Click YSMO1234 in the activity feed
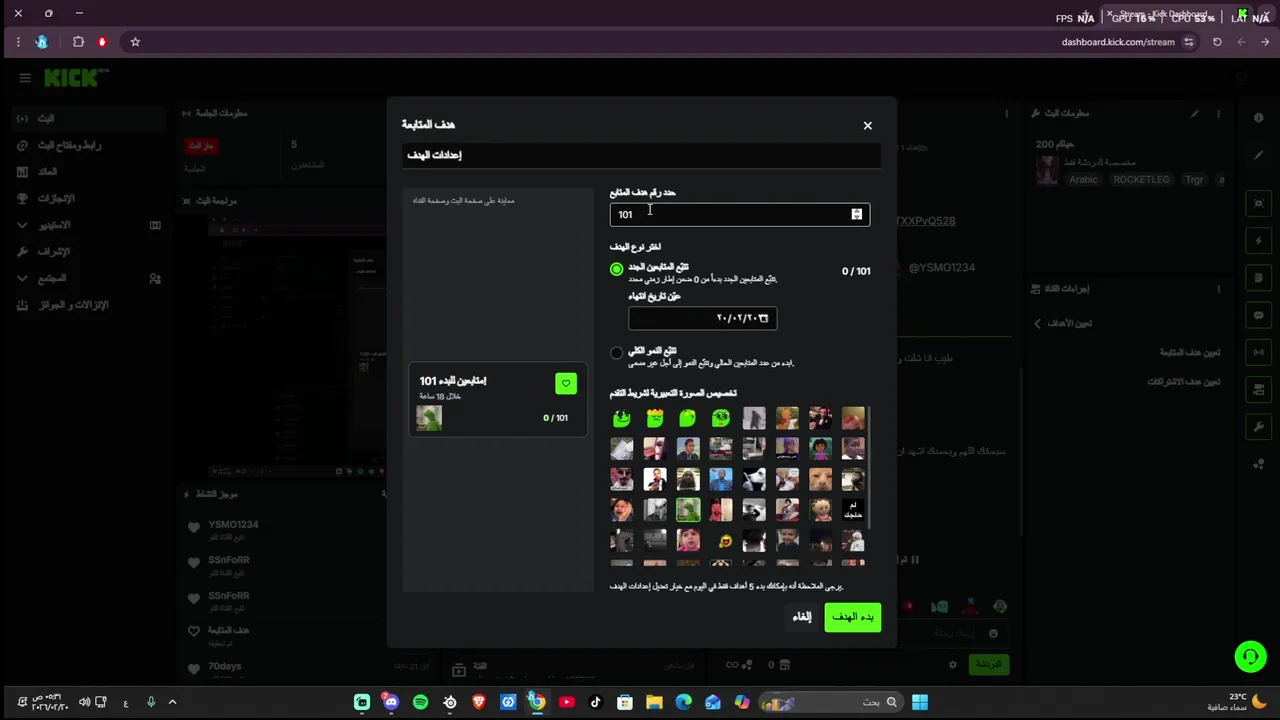 coord(233,524)
